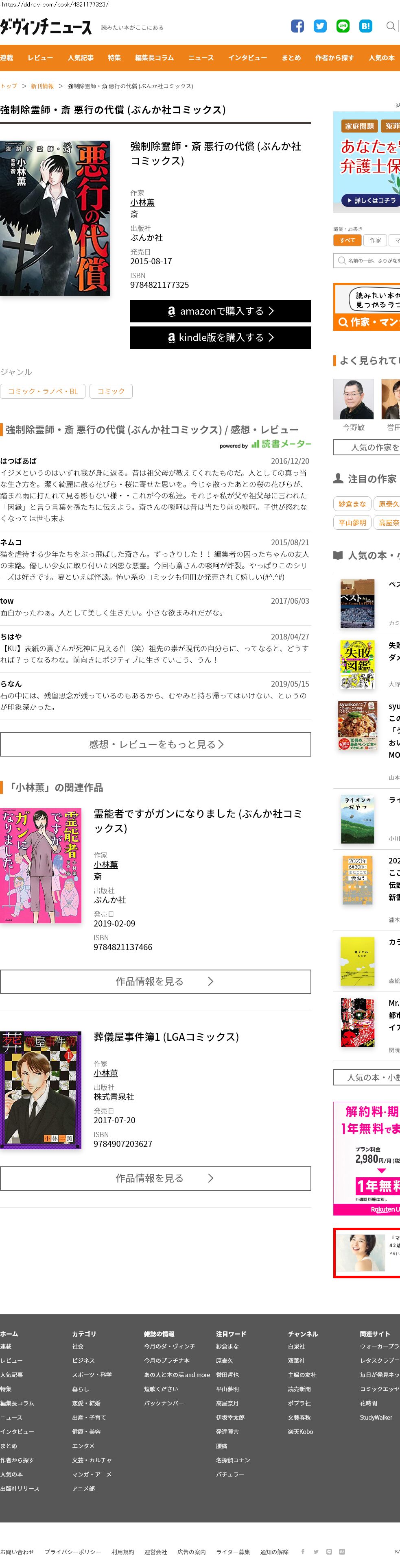Click the small Facebook icon in footer
This screenshot has height=1568, width=400.
point(303,1552)
